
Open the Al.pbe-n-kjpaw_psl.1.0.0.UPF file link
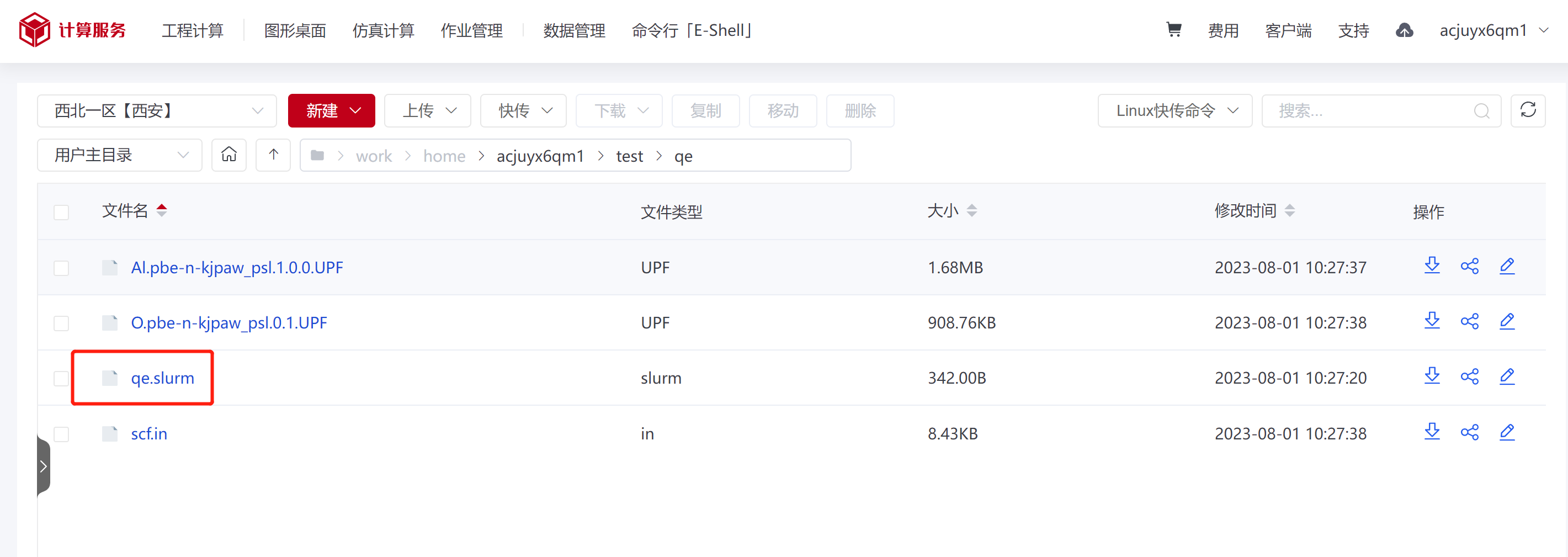[x=237, y=267]
